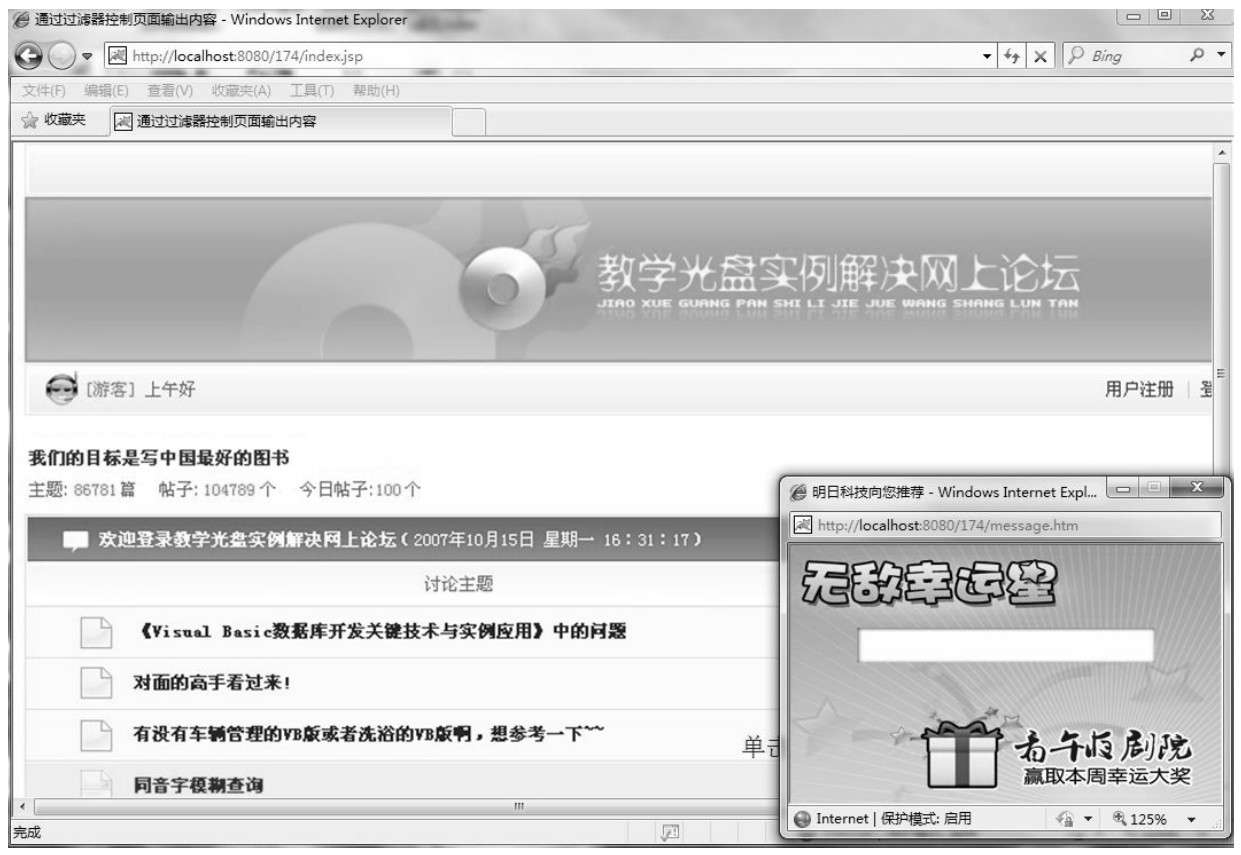Image resolution: width=1241 pixels, height=855 pixels.
Task: Click the document icon beside 同音字模糊查询
Action: pos(96,784)
